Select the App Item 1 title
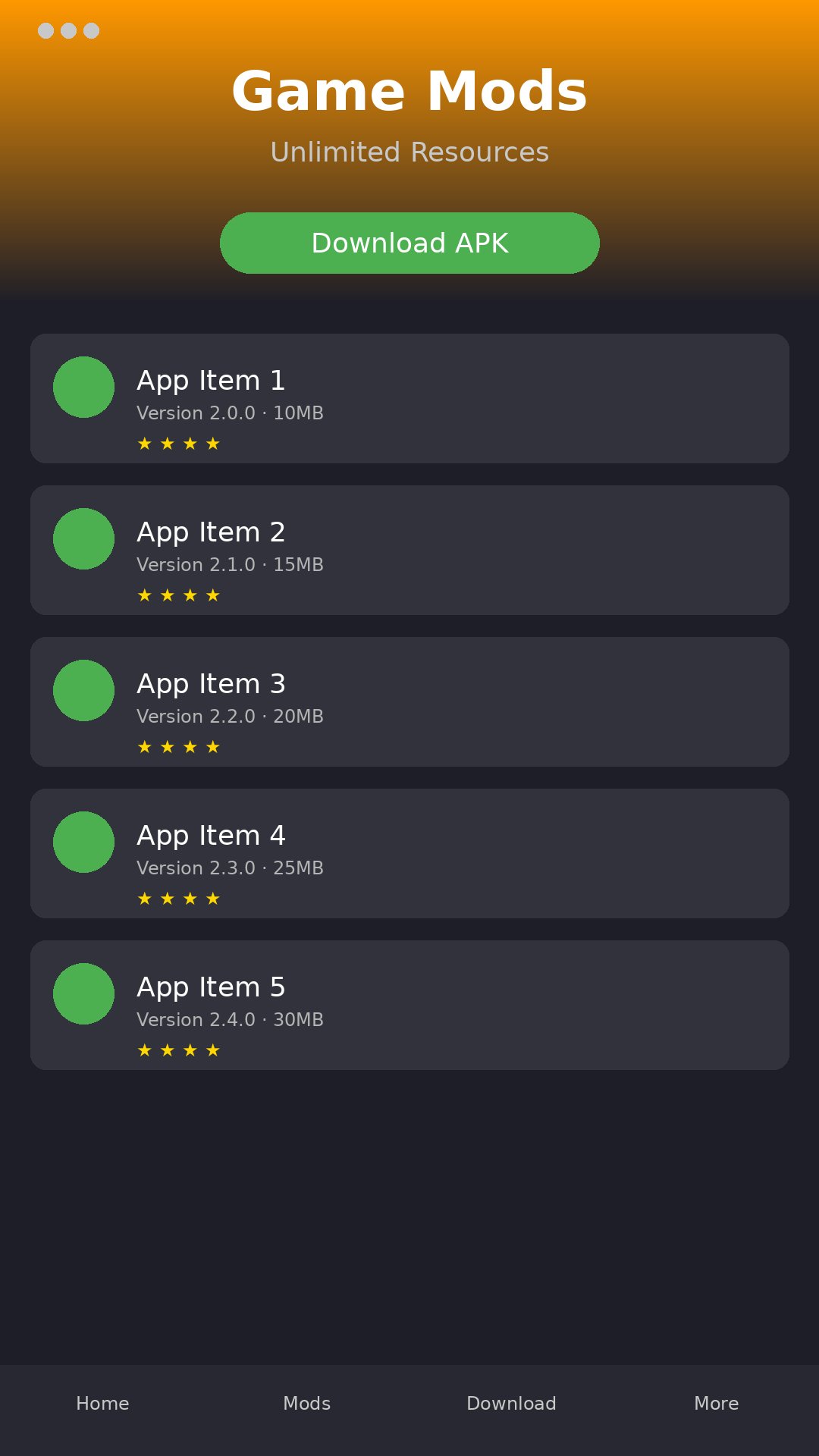This screenshot has height=1456, width=819. coord(211,381)
